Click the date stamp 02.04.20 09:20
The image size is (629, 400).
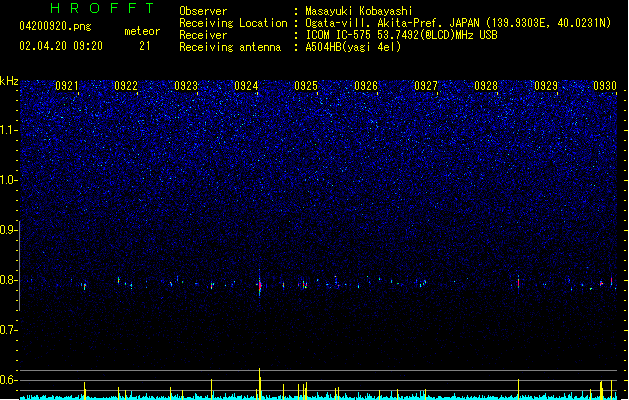tap(61, 46)
